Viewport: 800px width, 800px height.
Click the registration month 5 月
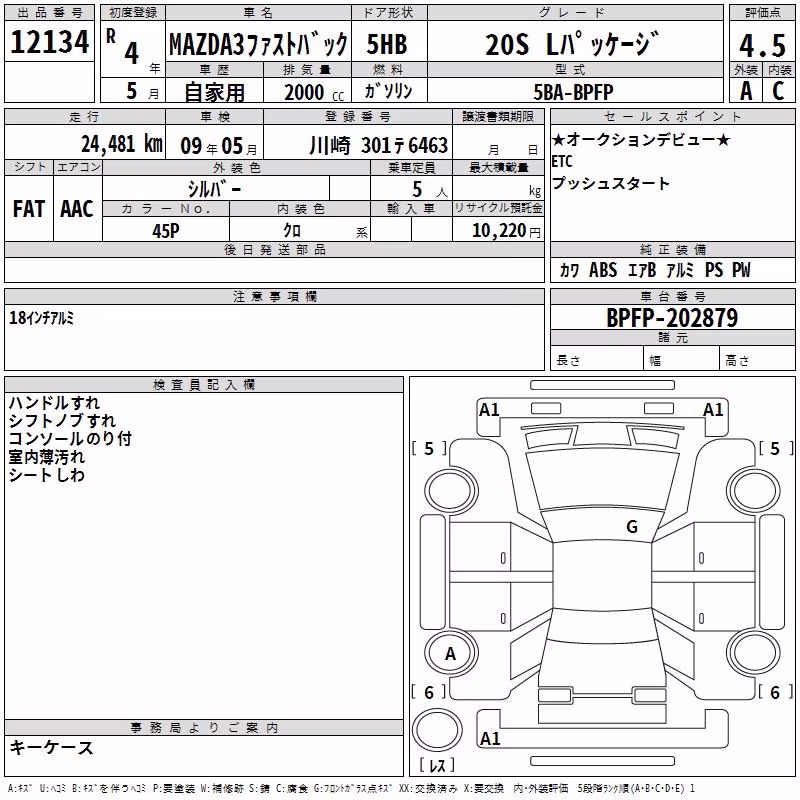click(x=142, y=91)
